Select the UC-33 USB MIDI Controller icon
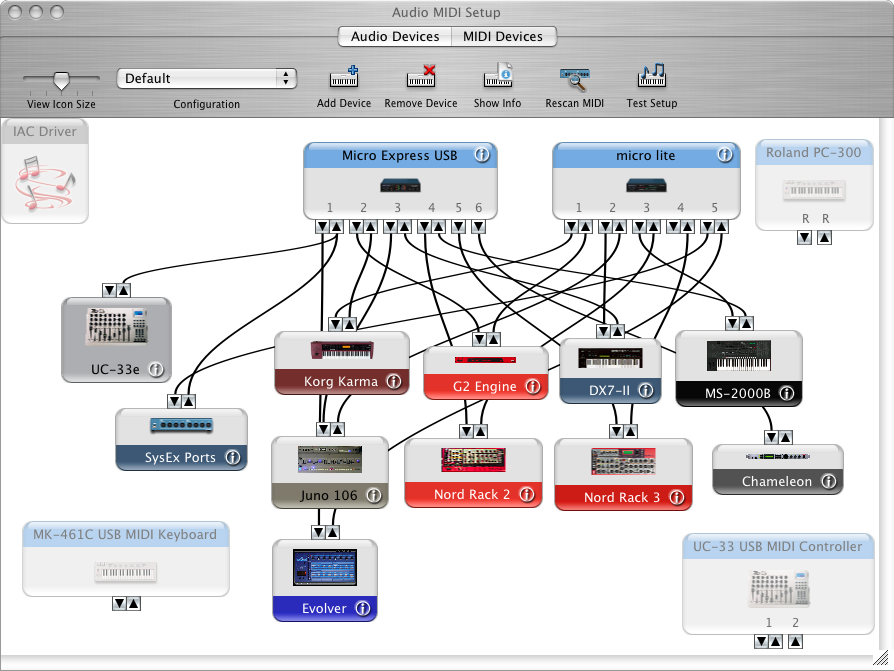Image resolution: width=894 pixels, height=671 pixels. [x=779, y=589]
